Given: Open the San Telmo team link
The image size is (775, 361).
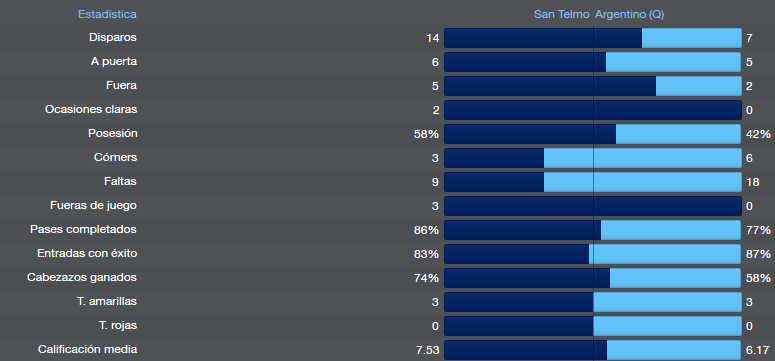Looking at the screenshot, I should click(561, 14).
